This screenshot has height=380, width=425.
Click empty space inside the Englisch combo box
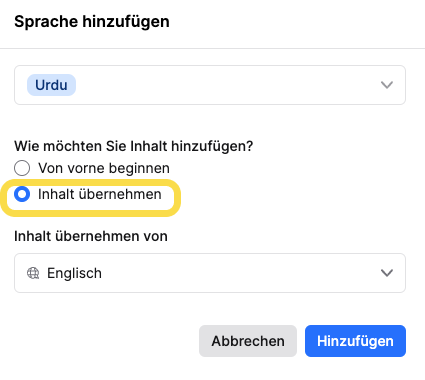tap(240, 273)
